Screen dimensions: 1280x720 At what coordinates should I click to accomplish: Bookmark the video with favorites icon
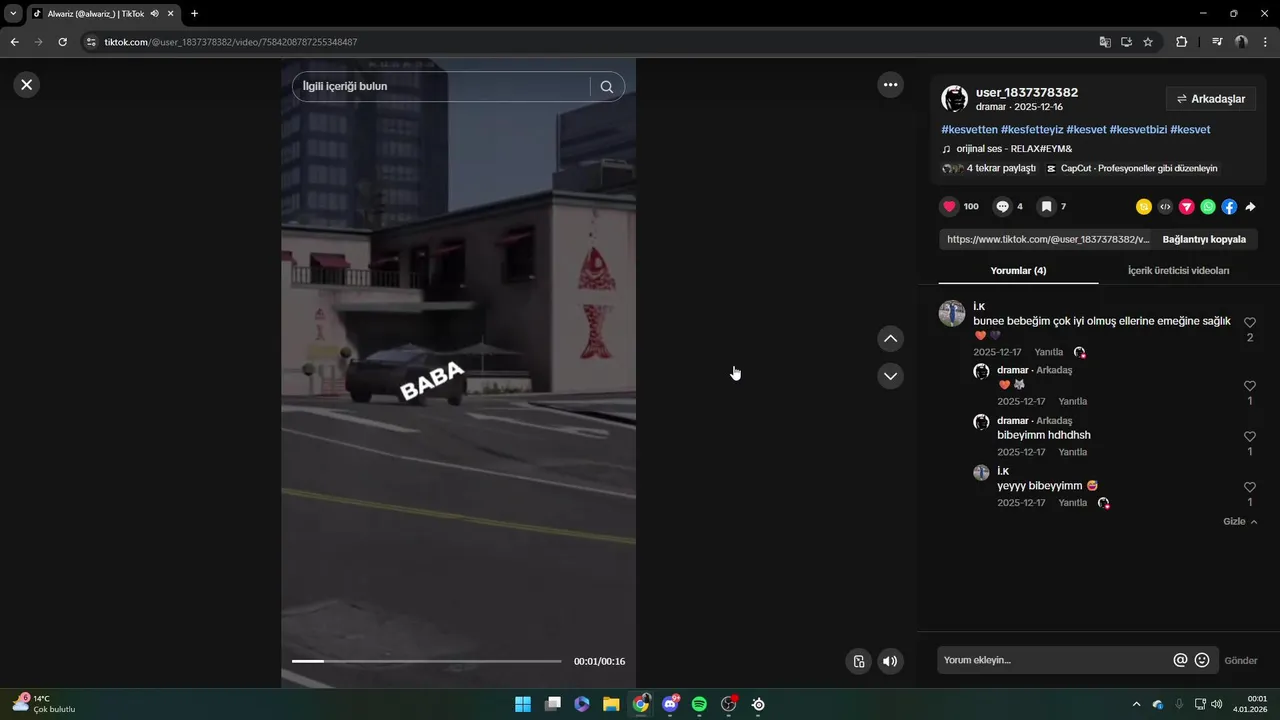click(1046, 206)
